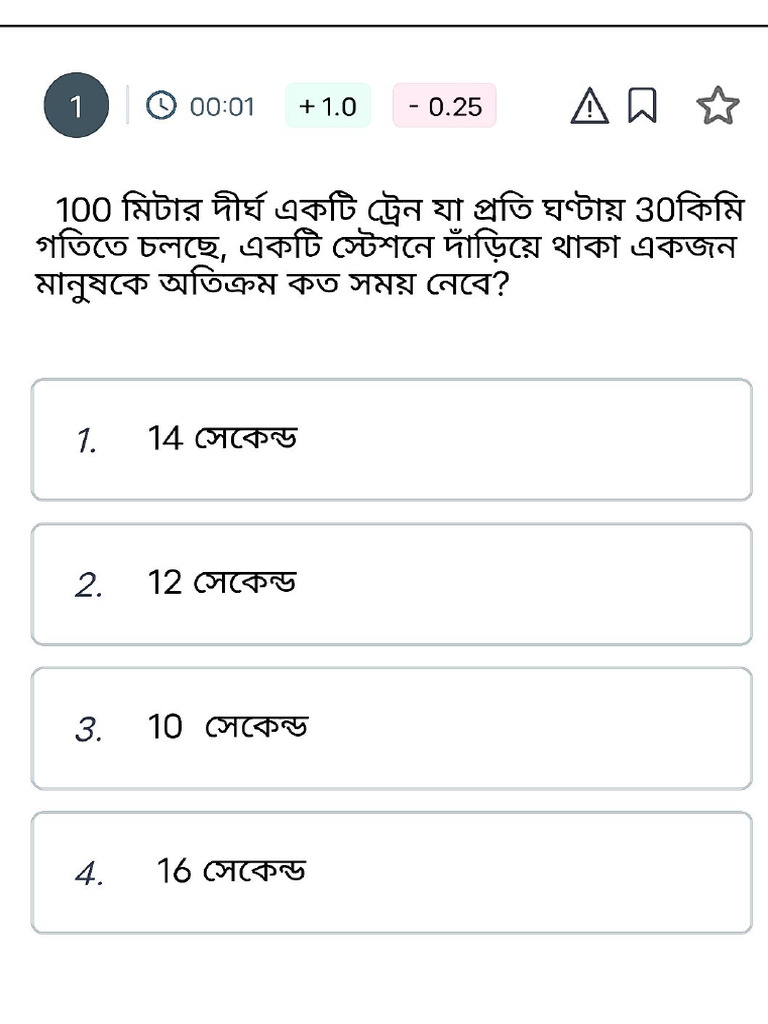This screenshot has height=1024, width=768.
Task: Mark question as favorite with star
Action: [717, 106]
